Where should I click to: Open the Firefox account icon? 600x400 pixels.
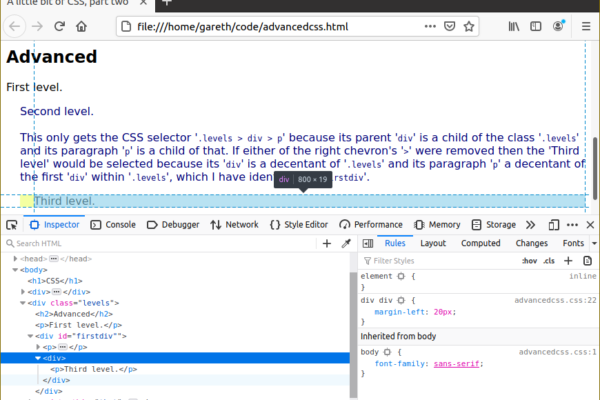pyautogui.click(x=558, y=26)
